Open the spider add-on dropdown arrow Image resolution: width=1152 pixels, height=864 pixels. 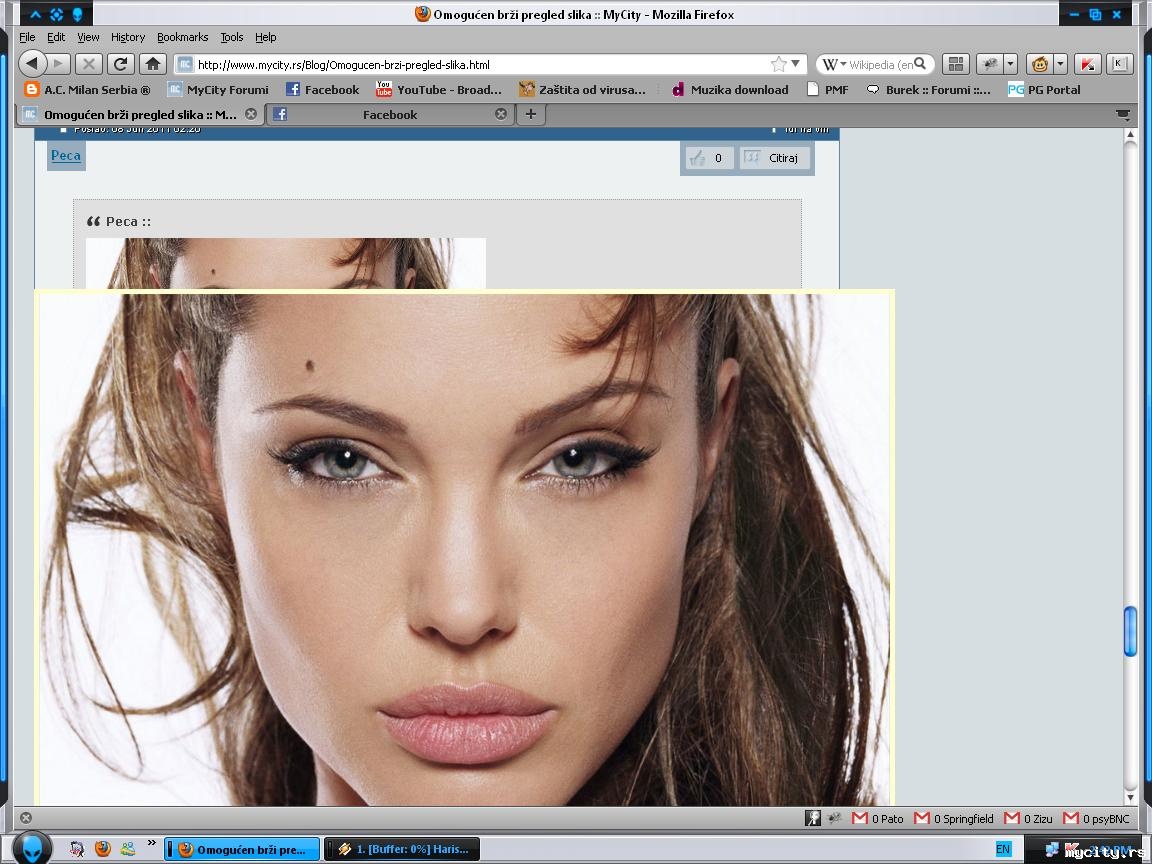click(1011, 64)
